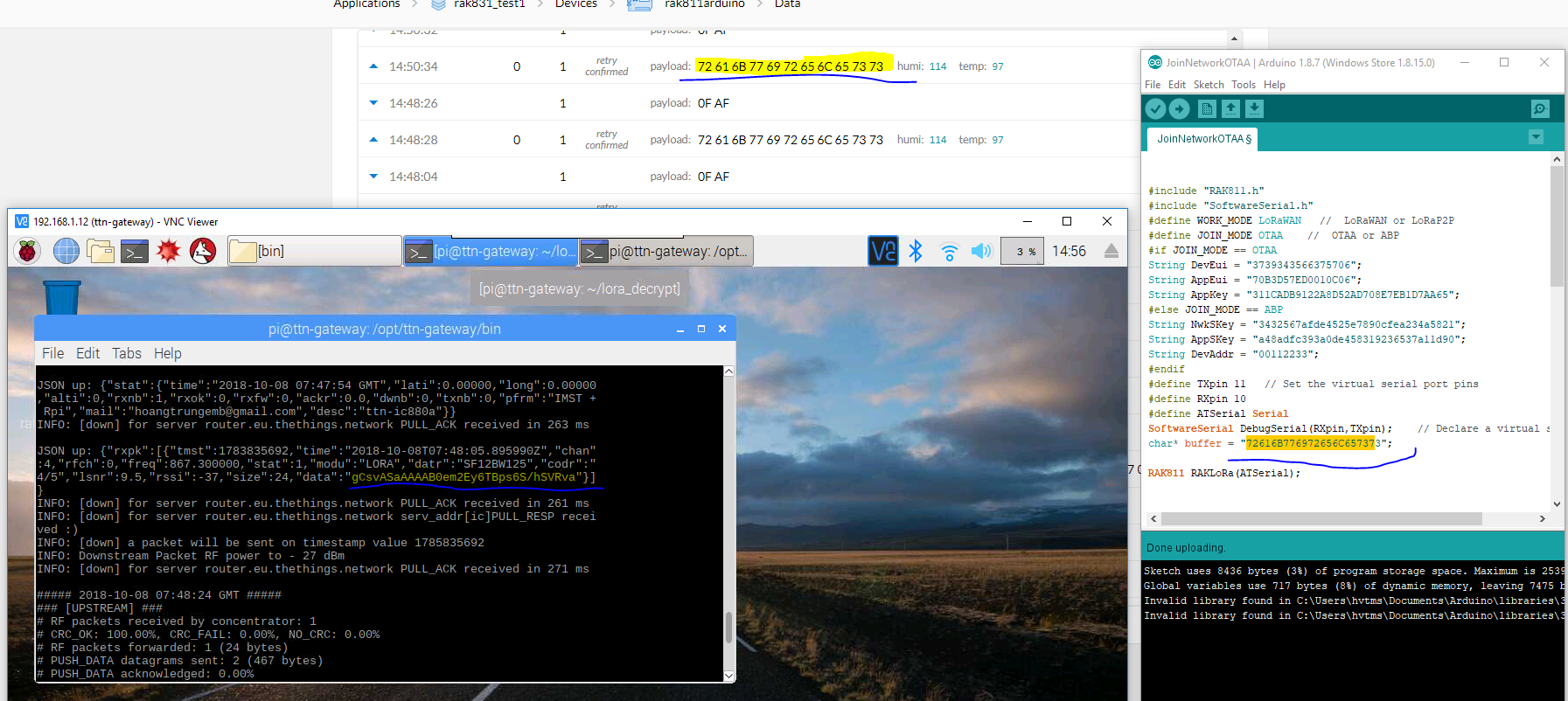Image resolution: width=1568 pixels, height=701 pixels.
Task: Close the pi@ttn-gateway terminal window
Action: coord(722,330)
